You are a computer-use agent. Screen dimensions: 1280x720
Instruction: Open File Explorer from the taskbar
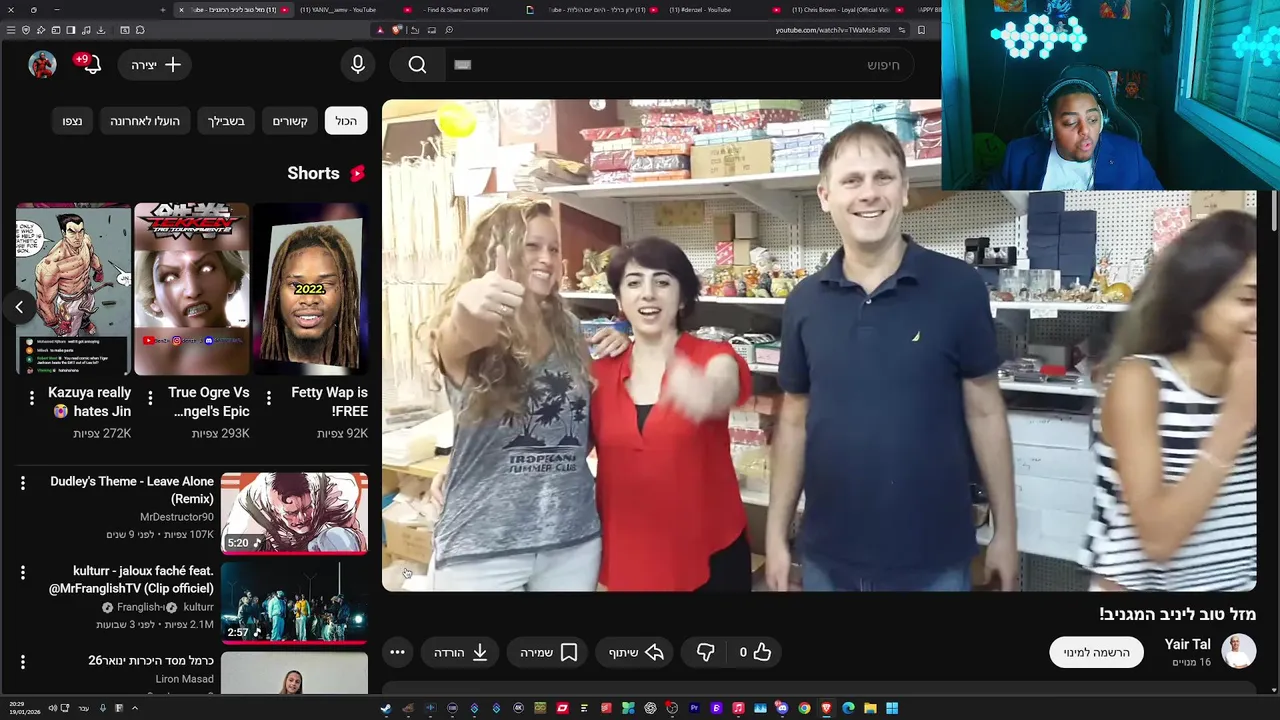tap(870, 708)
